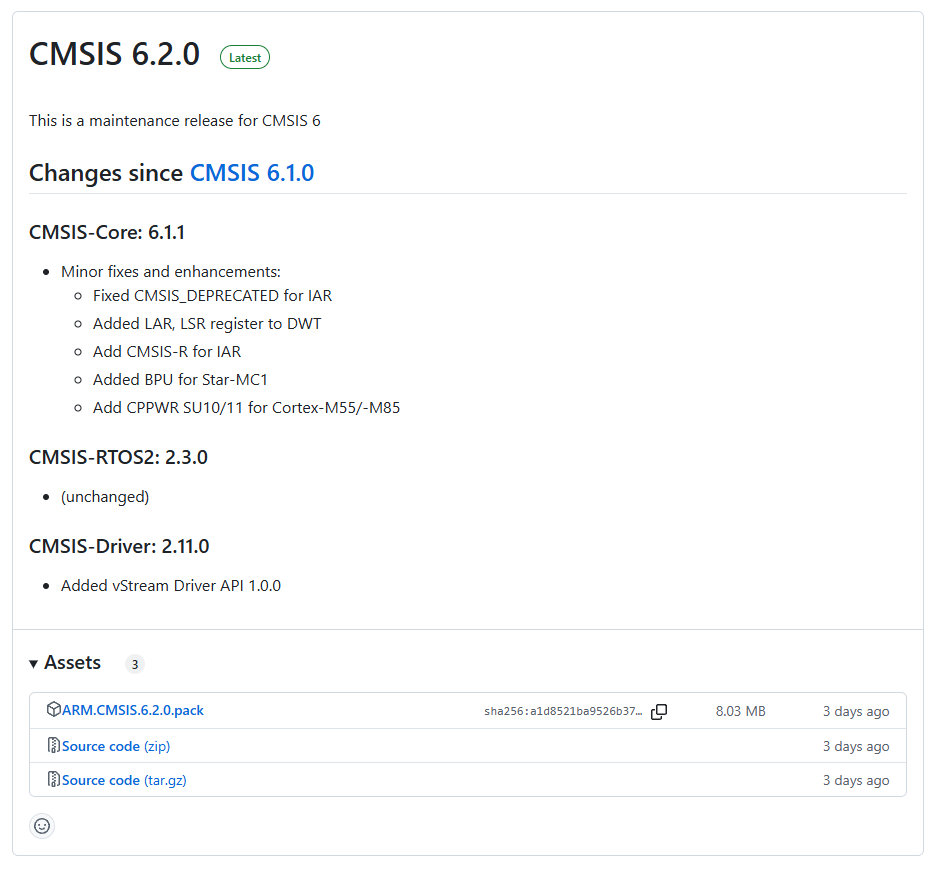Click the package icon beside ARM.CMSIS.6.2.0.pack

point(54,710)
